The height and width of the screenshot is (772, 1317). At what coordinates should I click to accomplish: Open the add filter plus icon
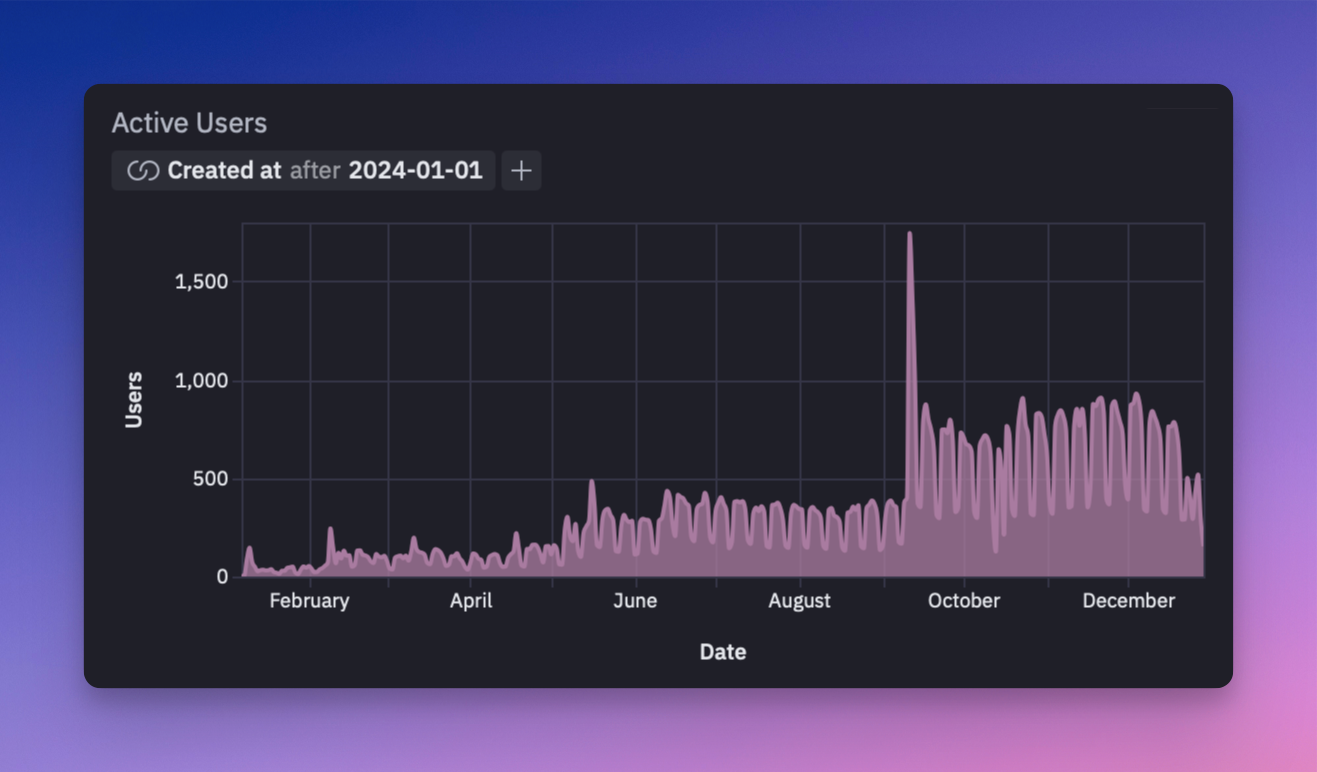pyautogui.click(x=520, y=170)
